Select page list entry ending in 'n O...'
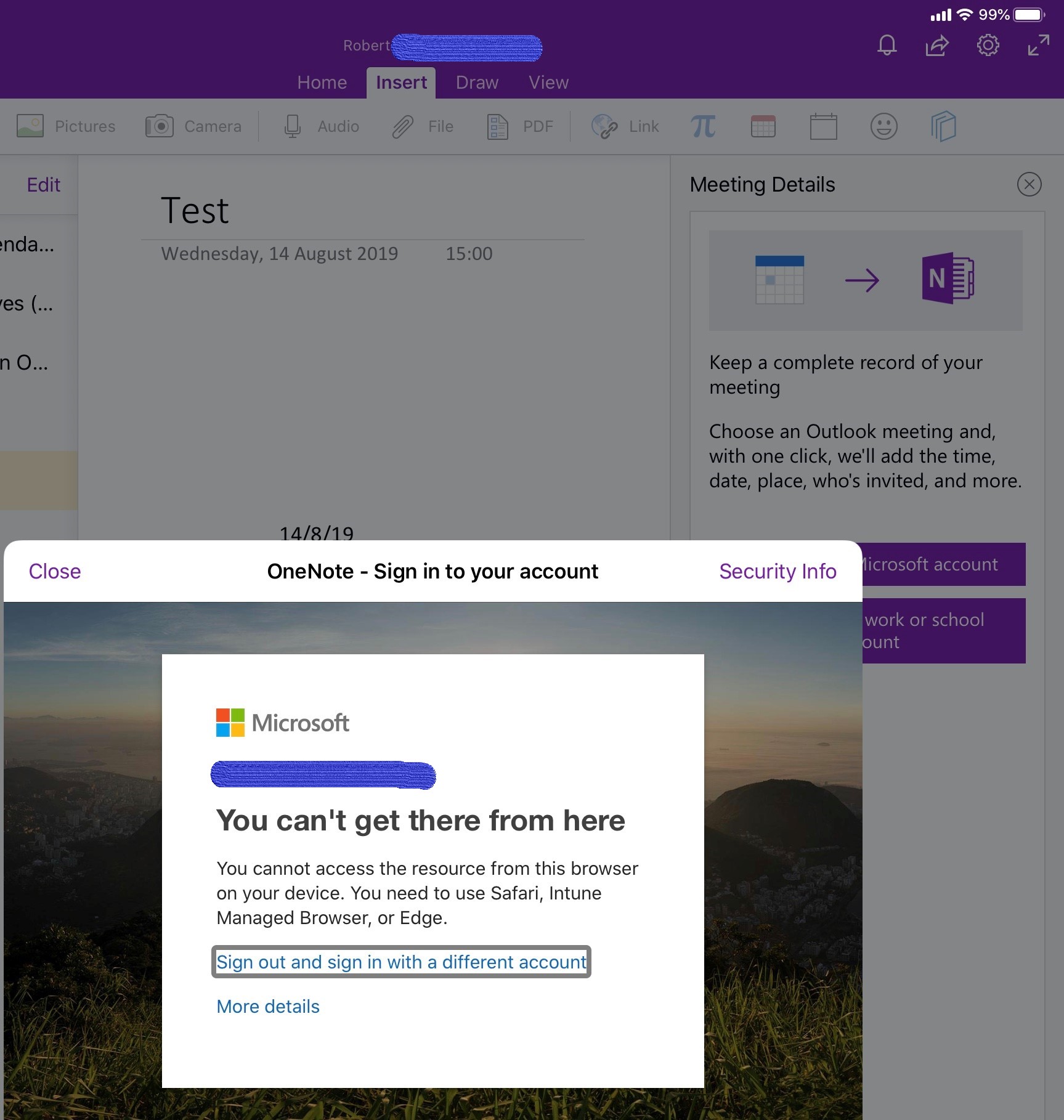Image resolution: width=1064 pixels, height=1120 pixels. point(24,363)
